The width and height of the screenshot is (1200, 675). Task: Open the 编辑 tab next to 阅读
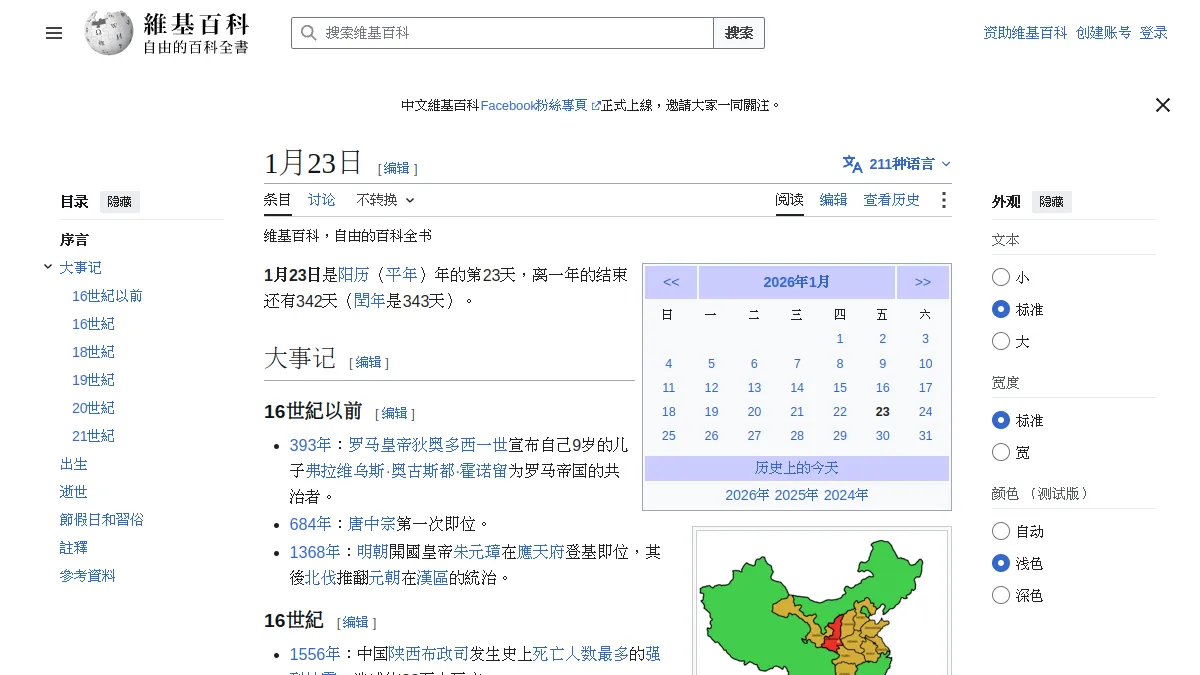(834, 200)
